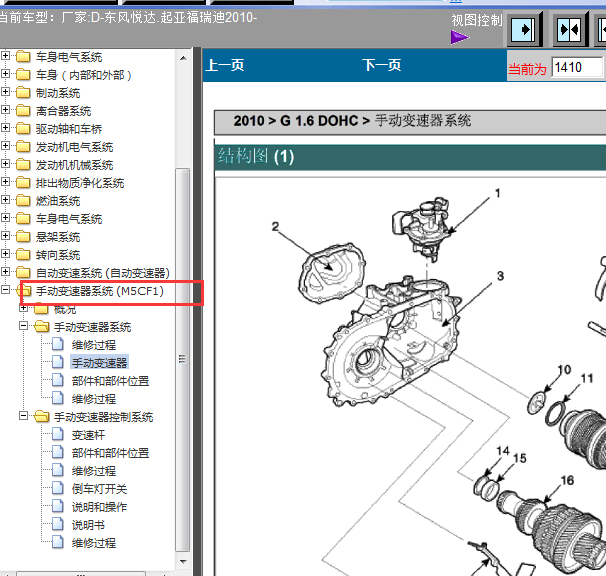The image size is (606, 576).
Task: Select 悬架系统 folder icon
Action: 23,237
